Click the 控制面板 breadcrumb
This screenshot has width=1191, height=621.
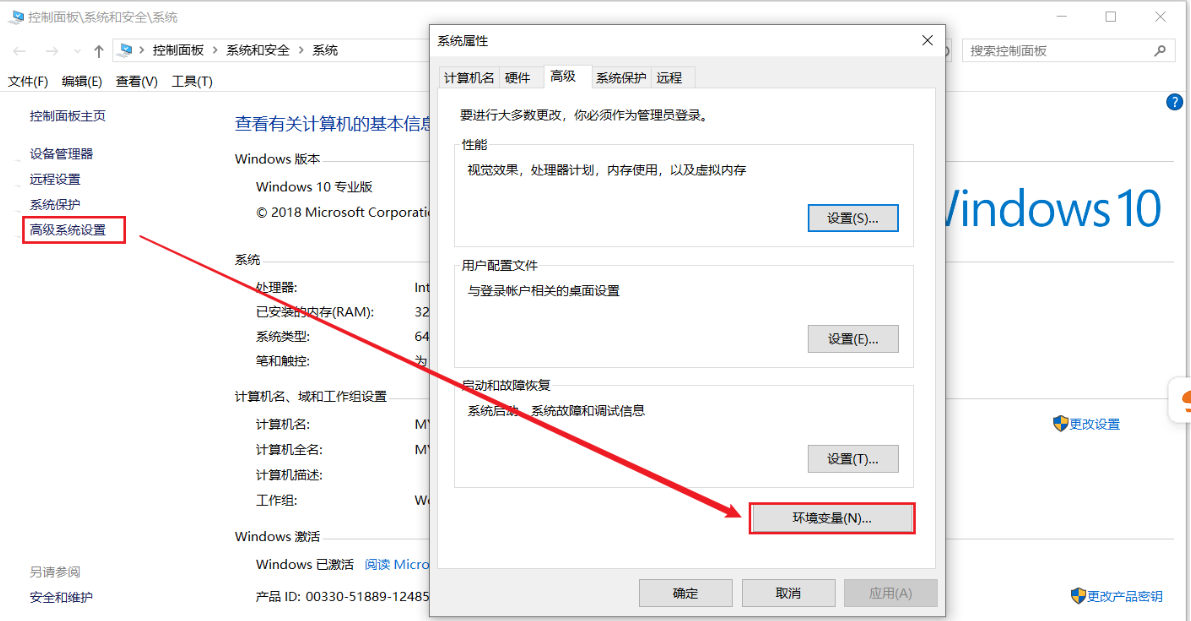pos(178,50)
